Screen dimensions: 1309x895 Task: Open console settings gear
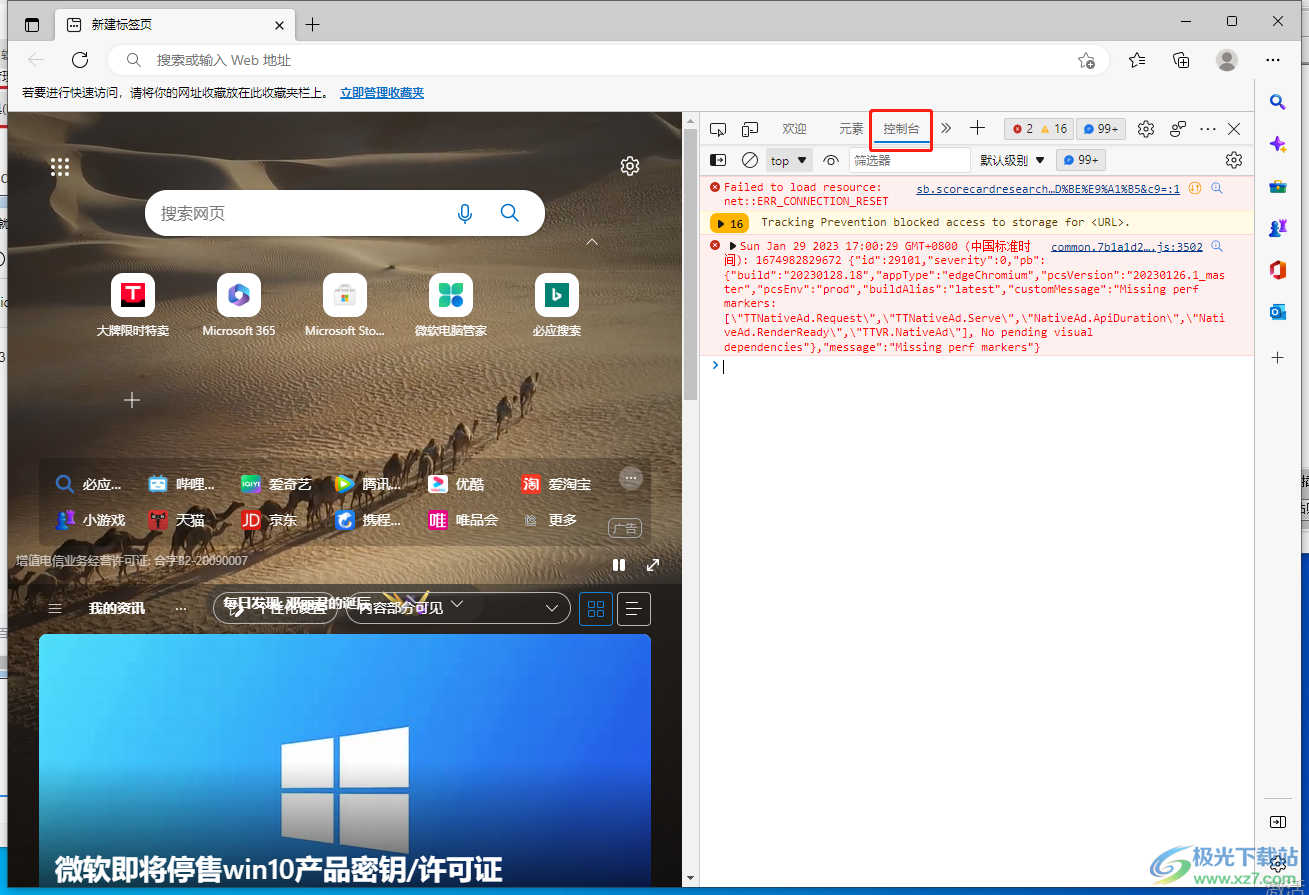click(x=1234, y=160)
